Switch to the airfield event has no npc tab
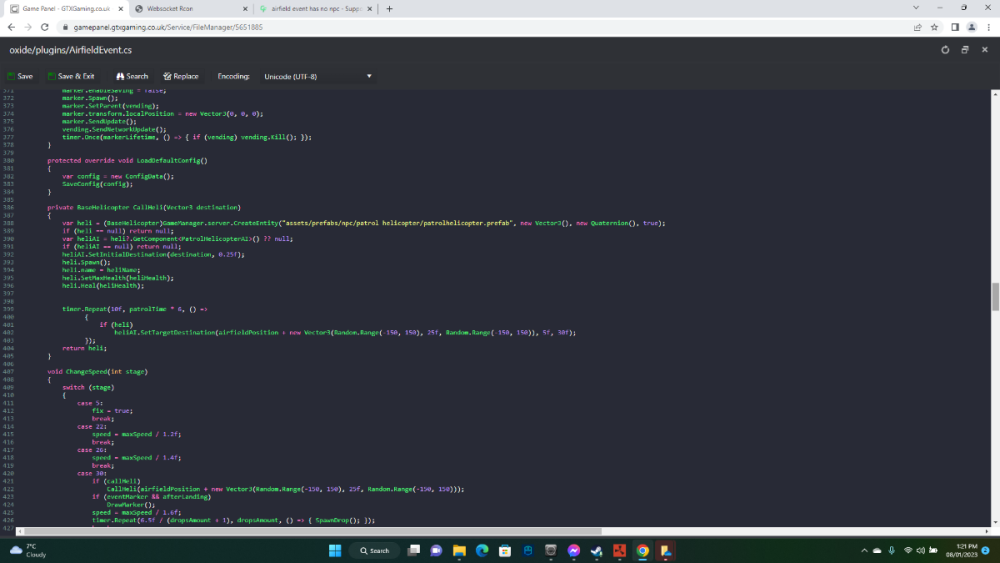1000x563 pixels. (316, 9)
